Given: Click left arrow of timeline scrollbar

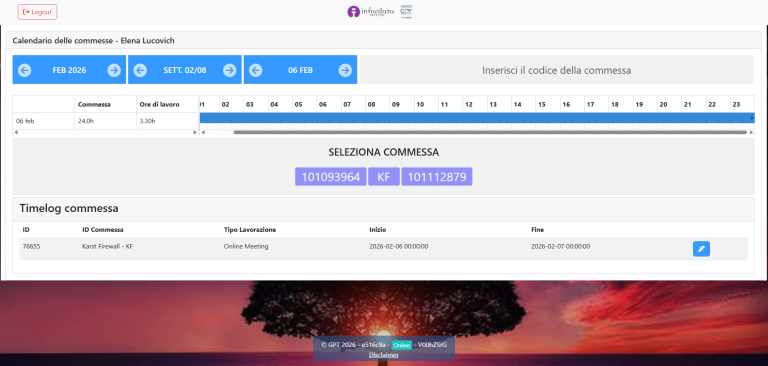Looking at the screenshot, I should click(203, 132).
